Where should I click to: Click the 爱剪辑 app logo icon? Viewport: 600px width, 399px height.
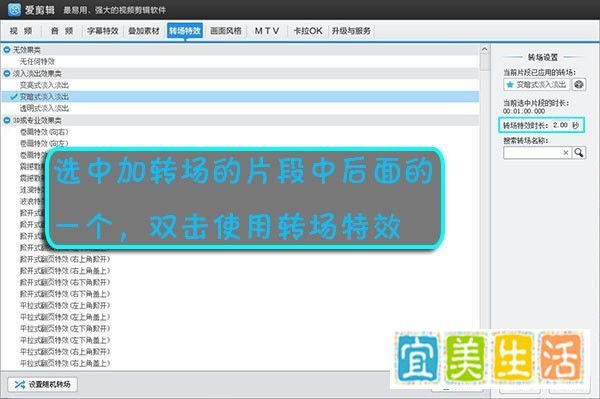pyautogui.click(x=14, y=10)
